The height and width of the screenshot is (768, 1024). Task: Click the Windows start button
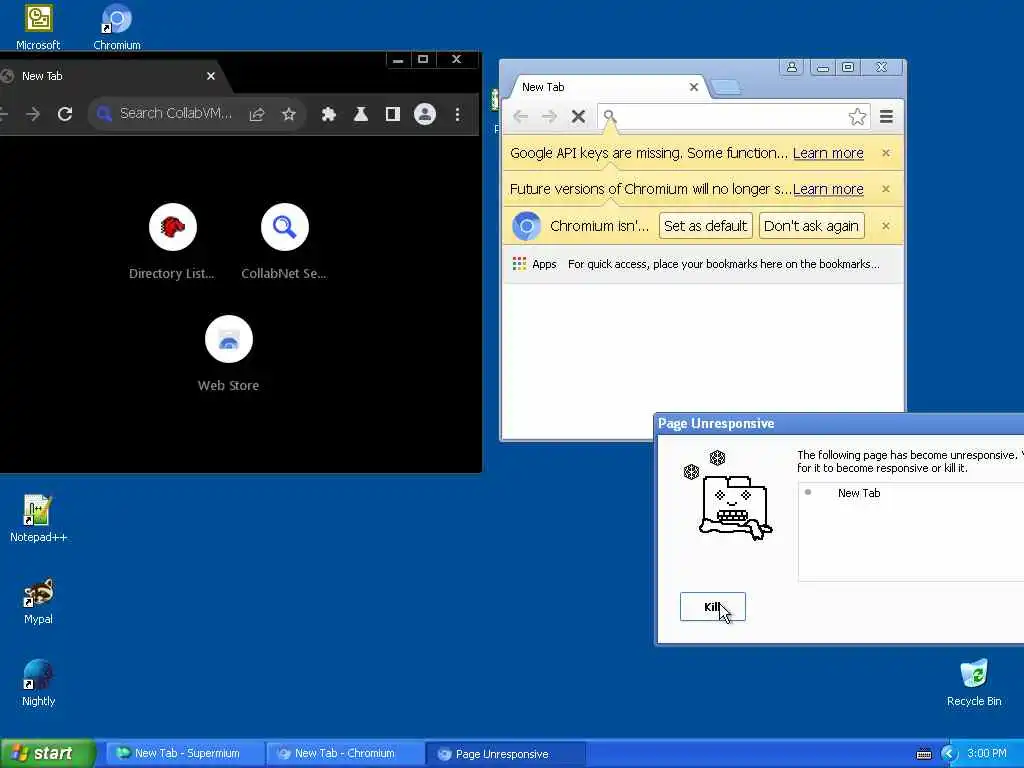[48, 754]
